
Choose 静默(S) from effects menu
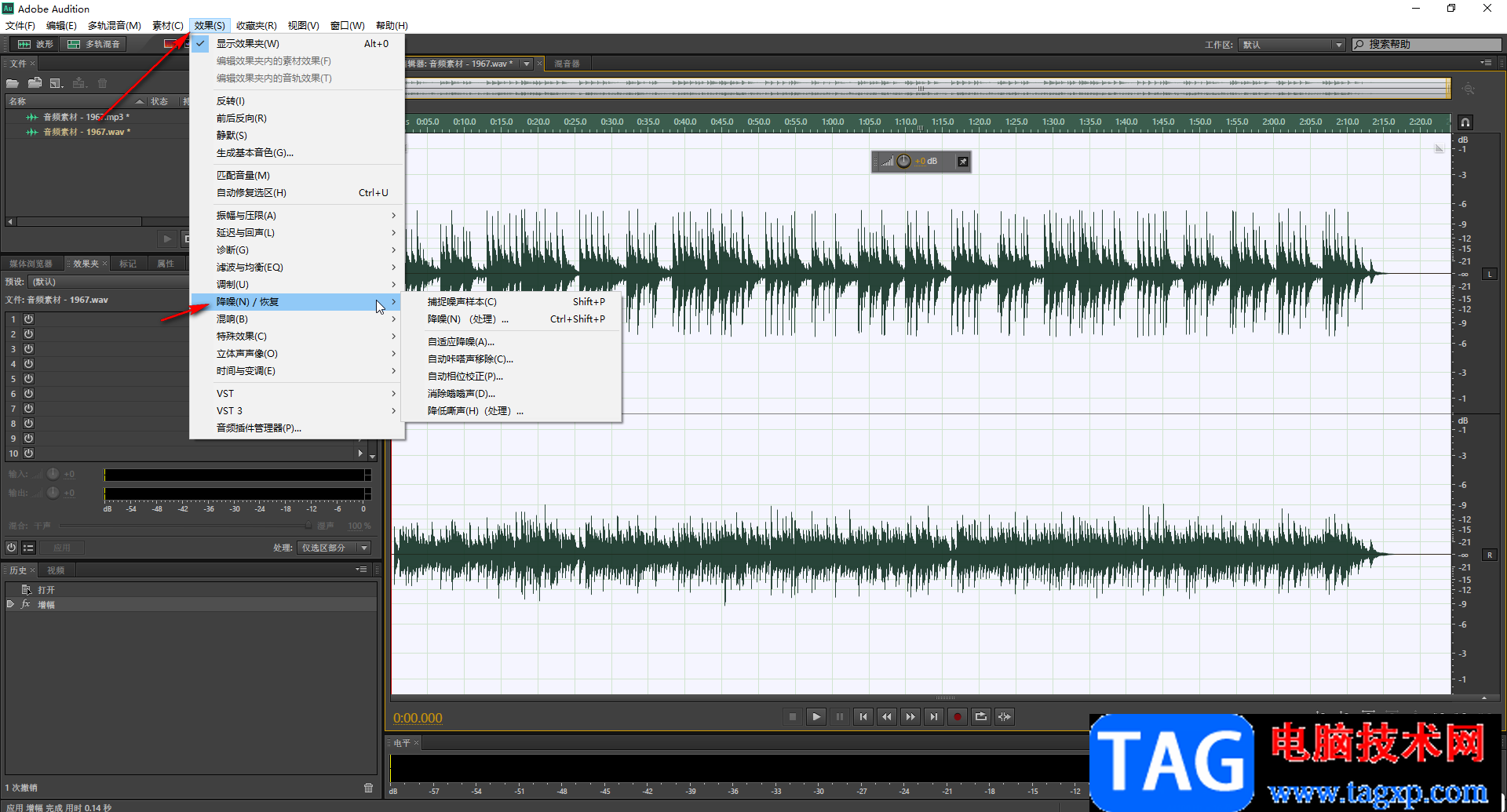click(x=297, y=136)
